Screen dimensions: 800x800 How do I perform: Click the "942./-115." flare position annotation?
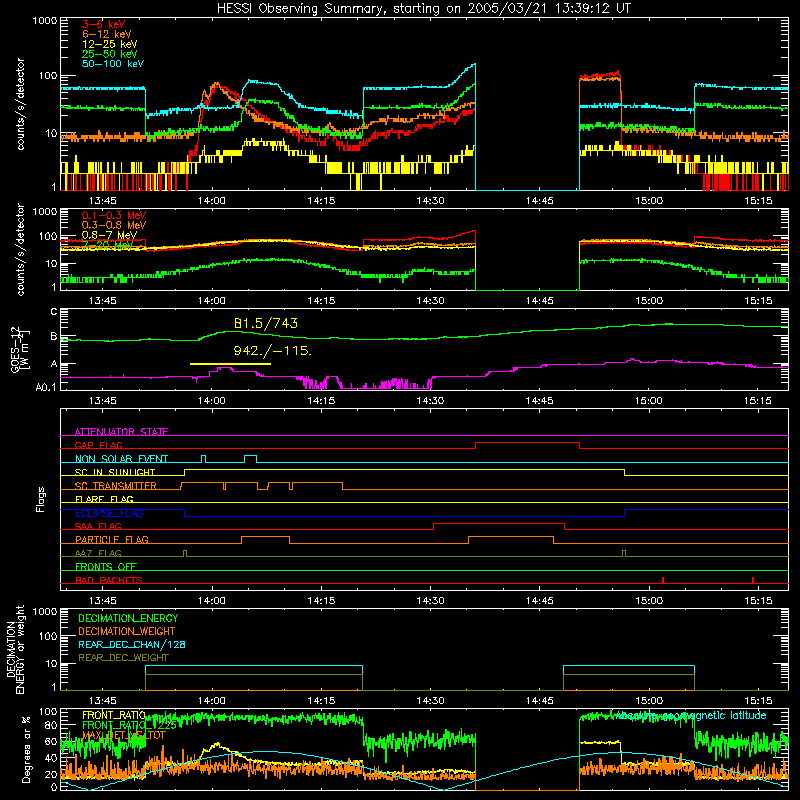[272, 351]
